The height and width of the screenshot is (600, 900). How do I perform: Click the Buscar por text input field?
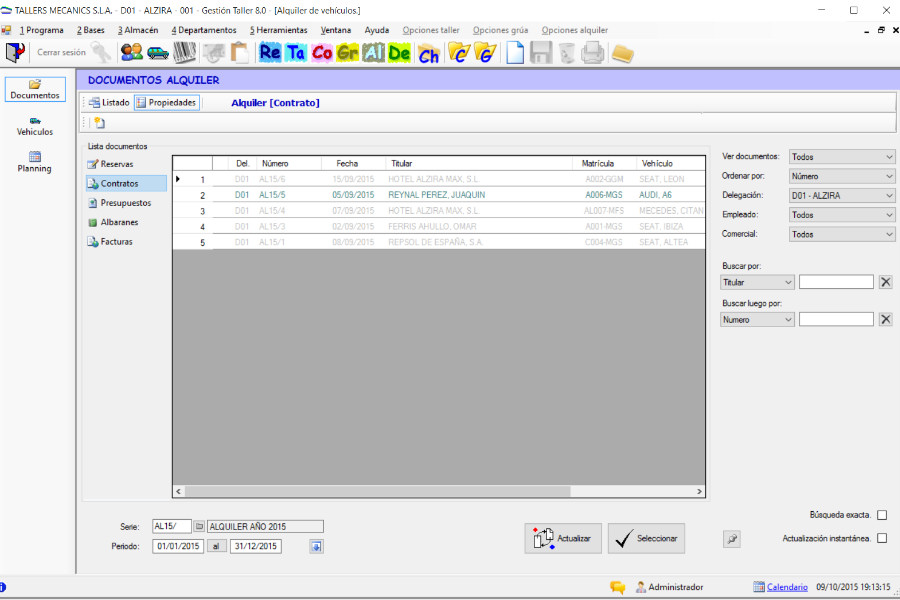tap(836, 282)
